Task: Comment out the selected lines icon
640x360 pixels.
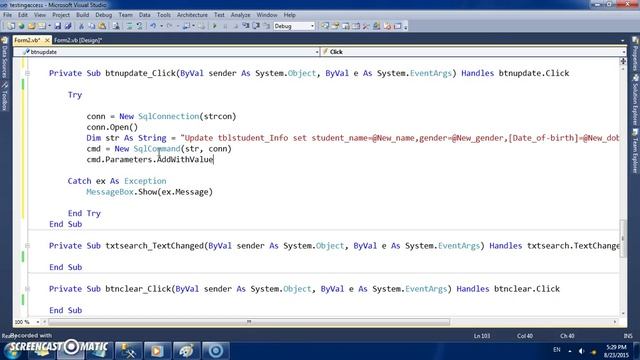Action: point(129,26)
